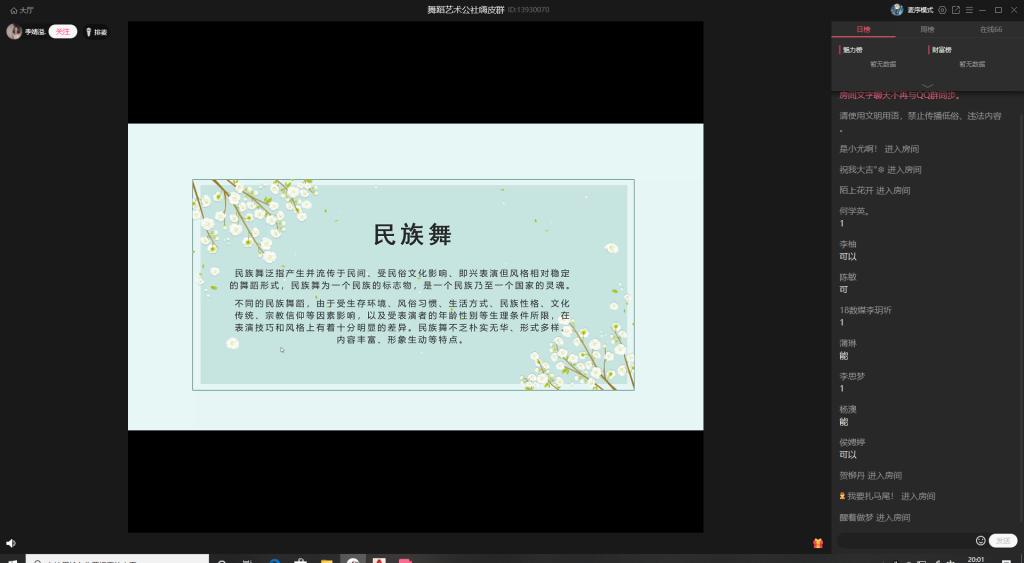
Task: Click the pop-out window icon
Action: (956, 10)
